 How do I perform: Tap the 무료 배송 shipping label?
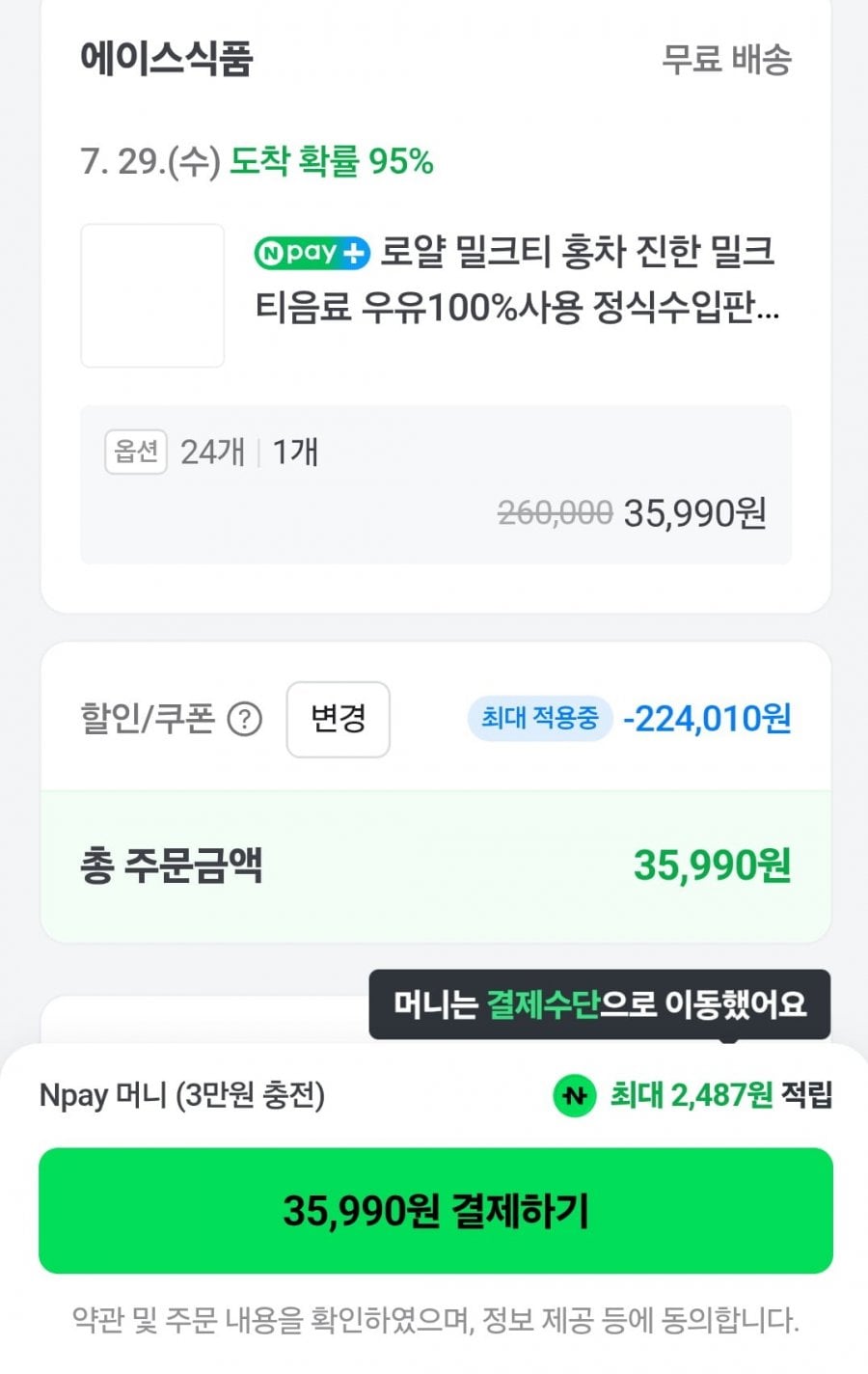[x=727, y=60]
